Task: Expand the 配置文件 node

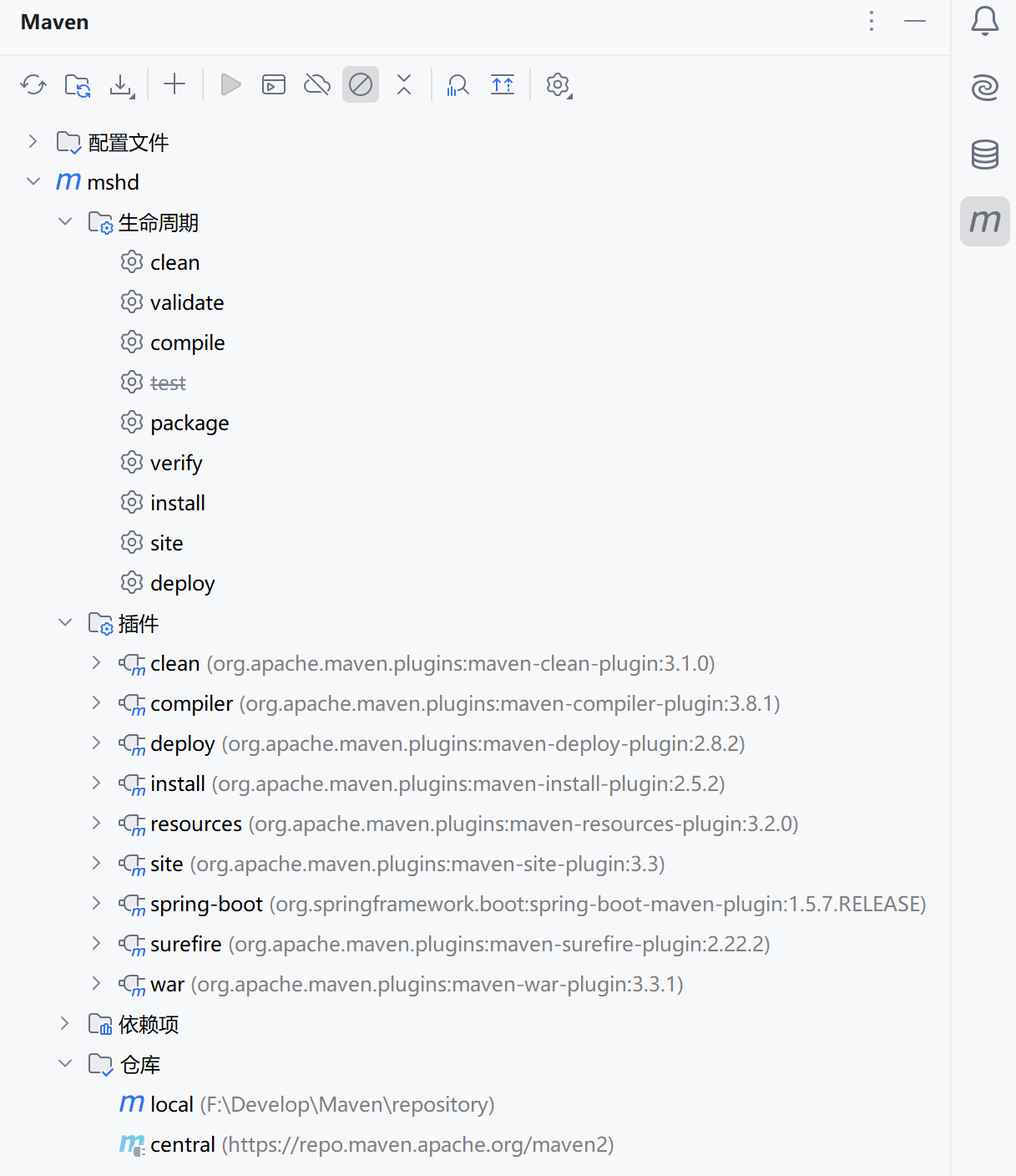Action: (33, 142)
